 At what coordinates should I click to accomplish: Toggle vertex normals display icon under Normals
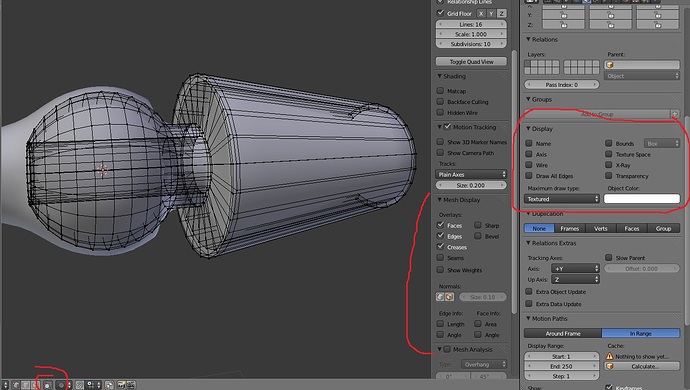440,297
